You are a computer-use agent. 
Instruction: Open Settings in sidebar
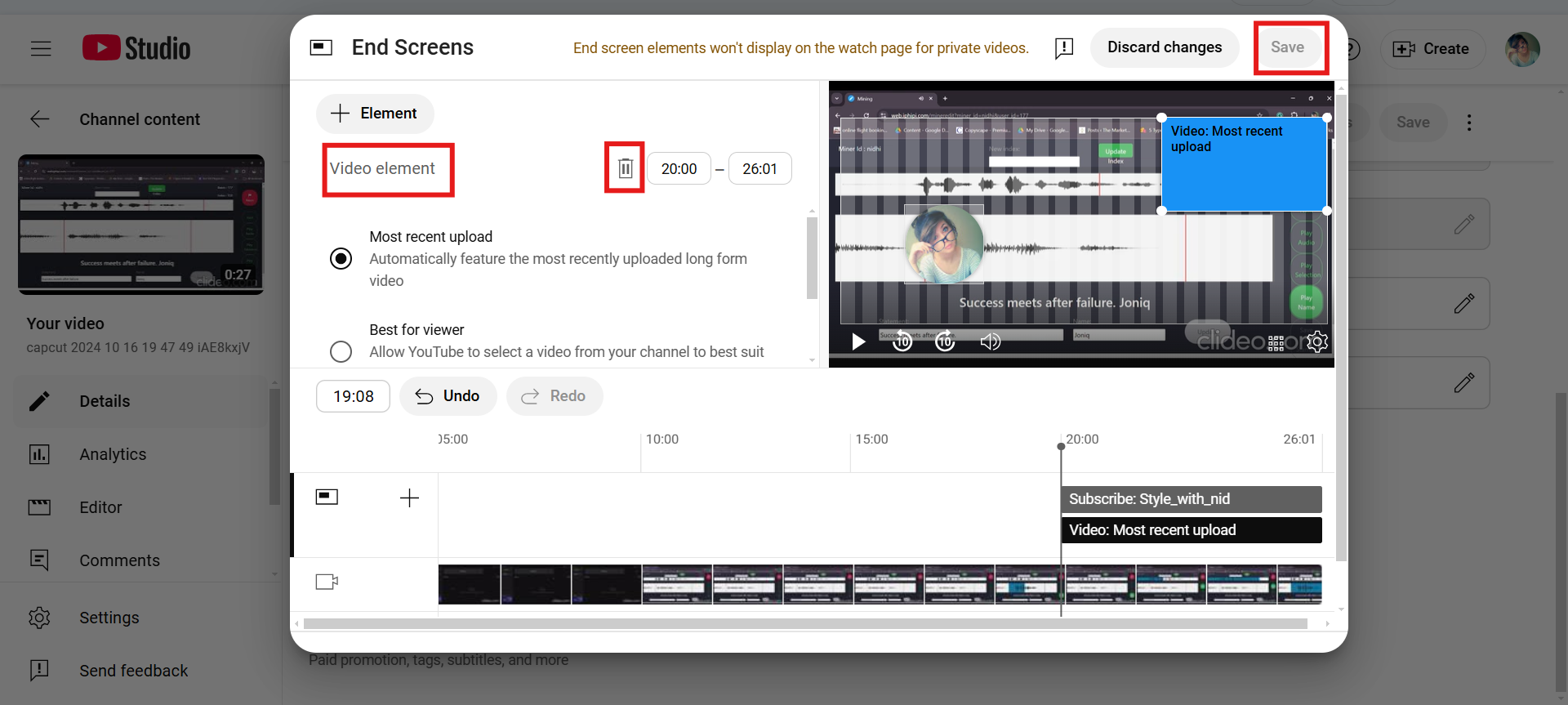[x=140, y=618]
